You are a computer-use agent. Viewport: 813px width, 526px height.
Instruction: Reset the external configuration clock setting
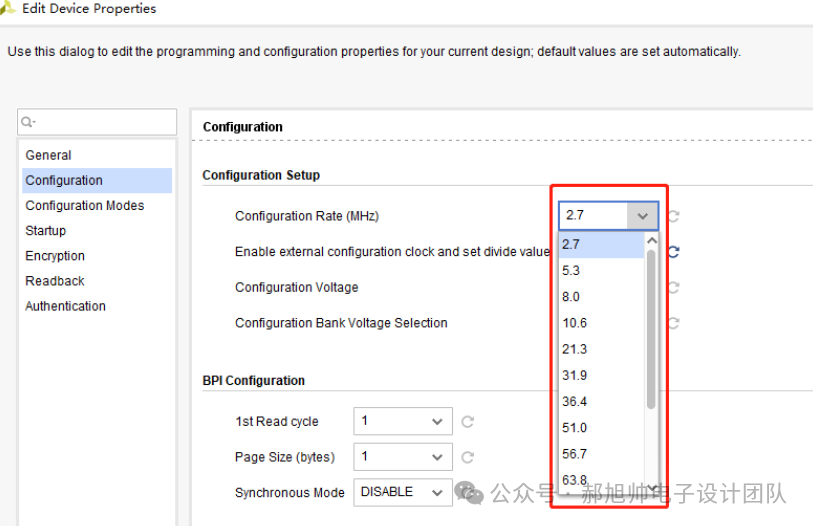pyautogui.click(x=674, y=252)
